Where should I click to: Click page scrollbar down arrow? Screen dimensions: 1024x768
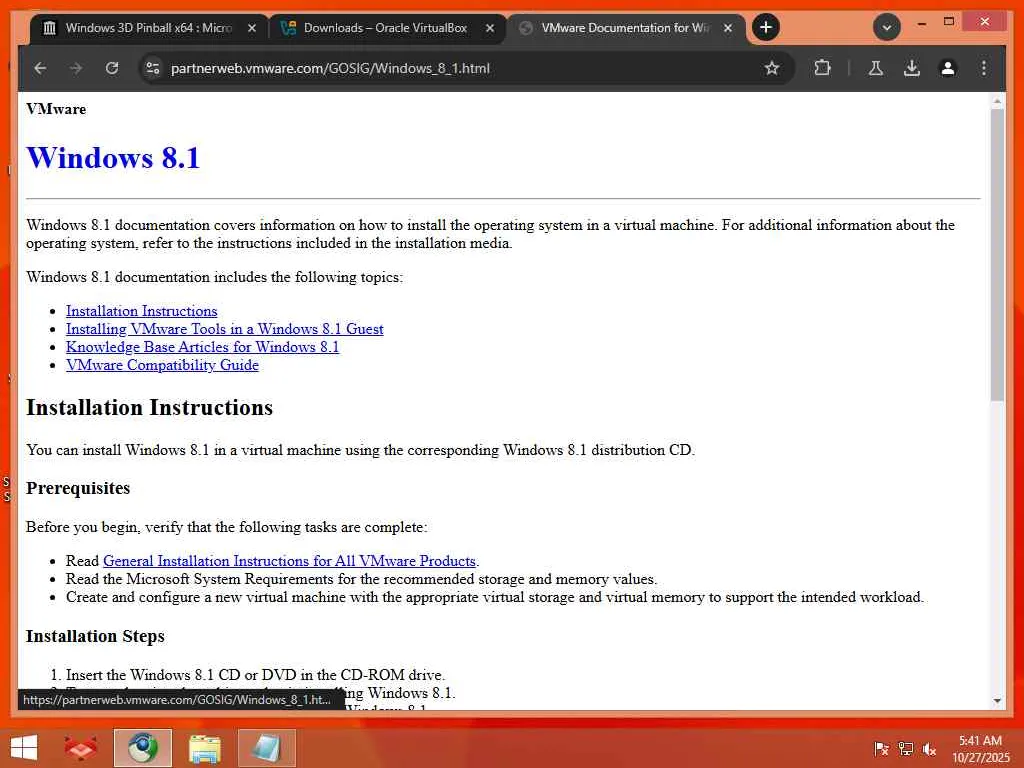point(997,701)
